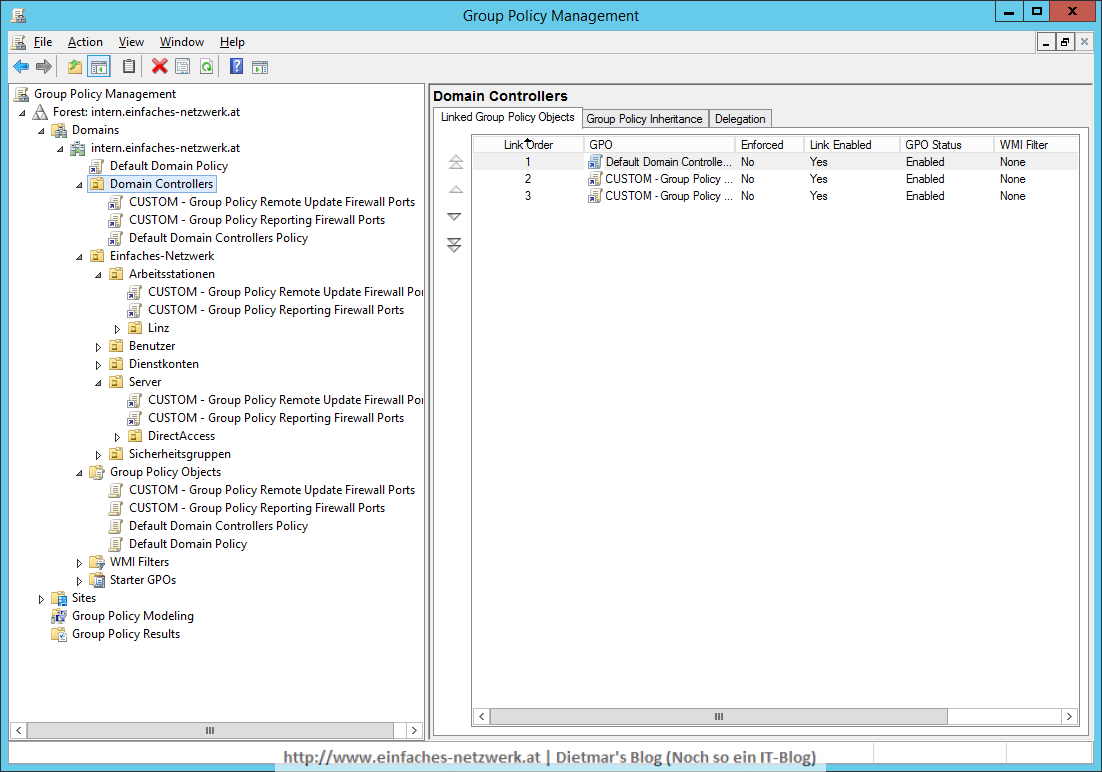Expand the Benutzer OU

click(98, 347)
